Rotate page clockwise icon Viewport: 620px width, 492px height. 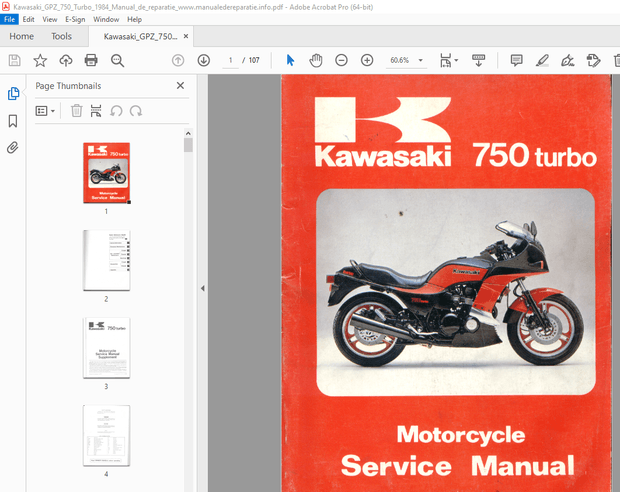136,111
